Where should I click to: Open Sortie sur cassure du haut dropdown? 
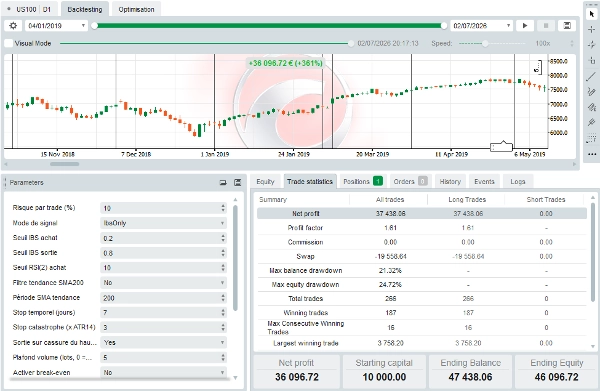pyautogui.click(x=163, y=342)
